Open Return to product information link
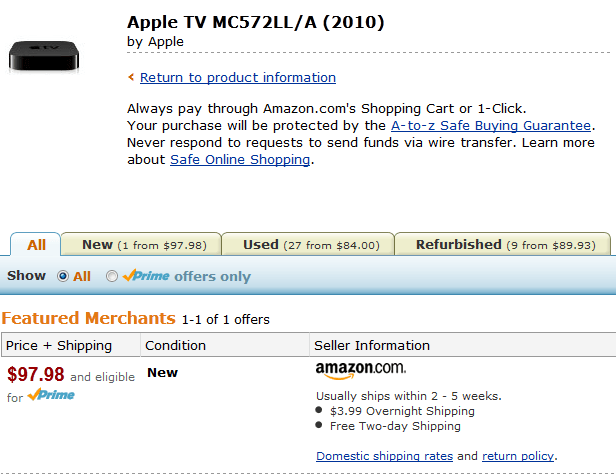Viewport: 616px width, 475px height. coord(238,77)
